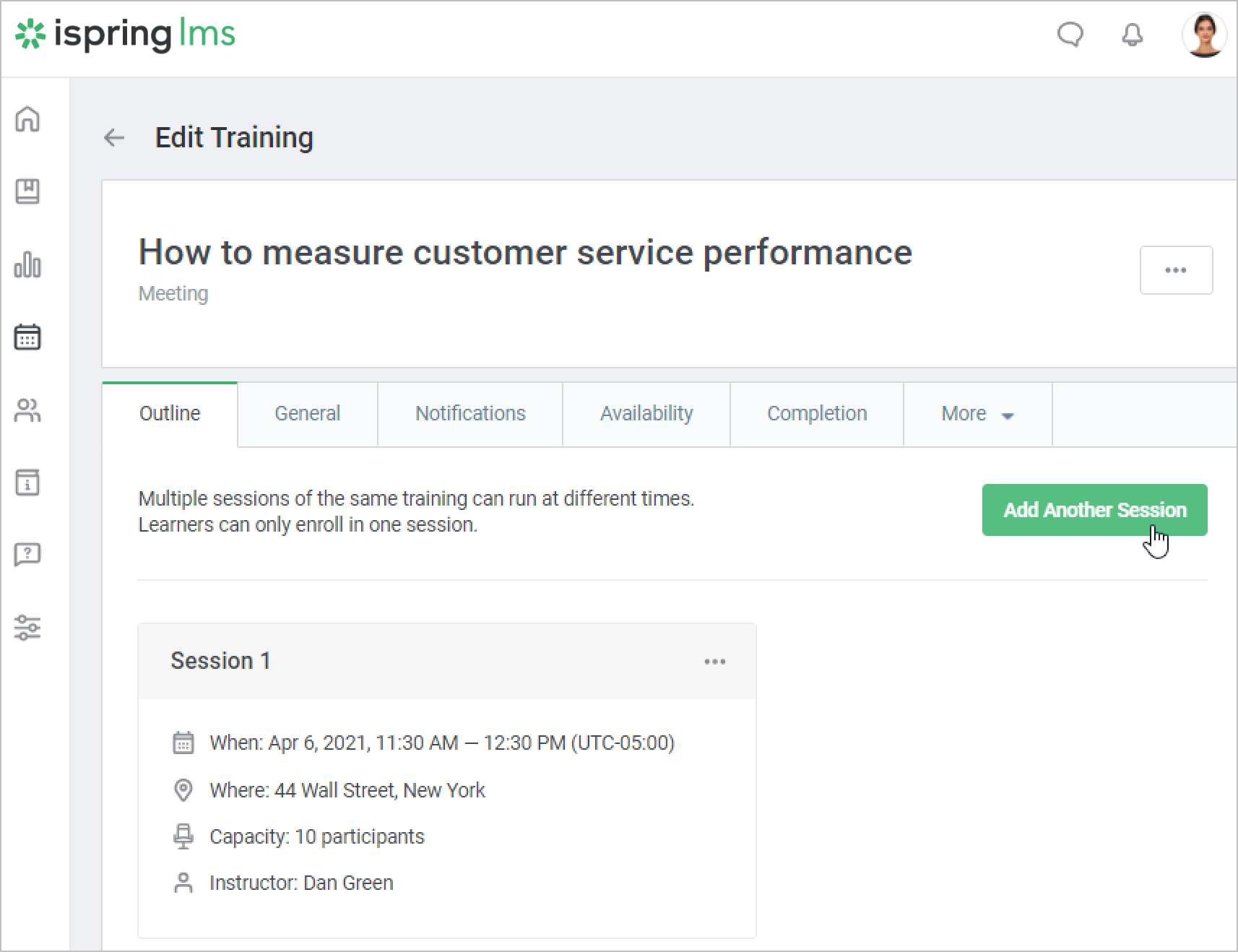Open the help question-mark icon in sidebar
The height and width of the screenshot is (952, 1238).
click(27, 555)
